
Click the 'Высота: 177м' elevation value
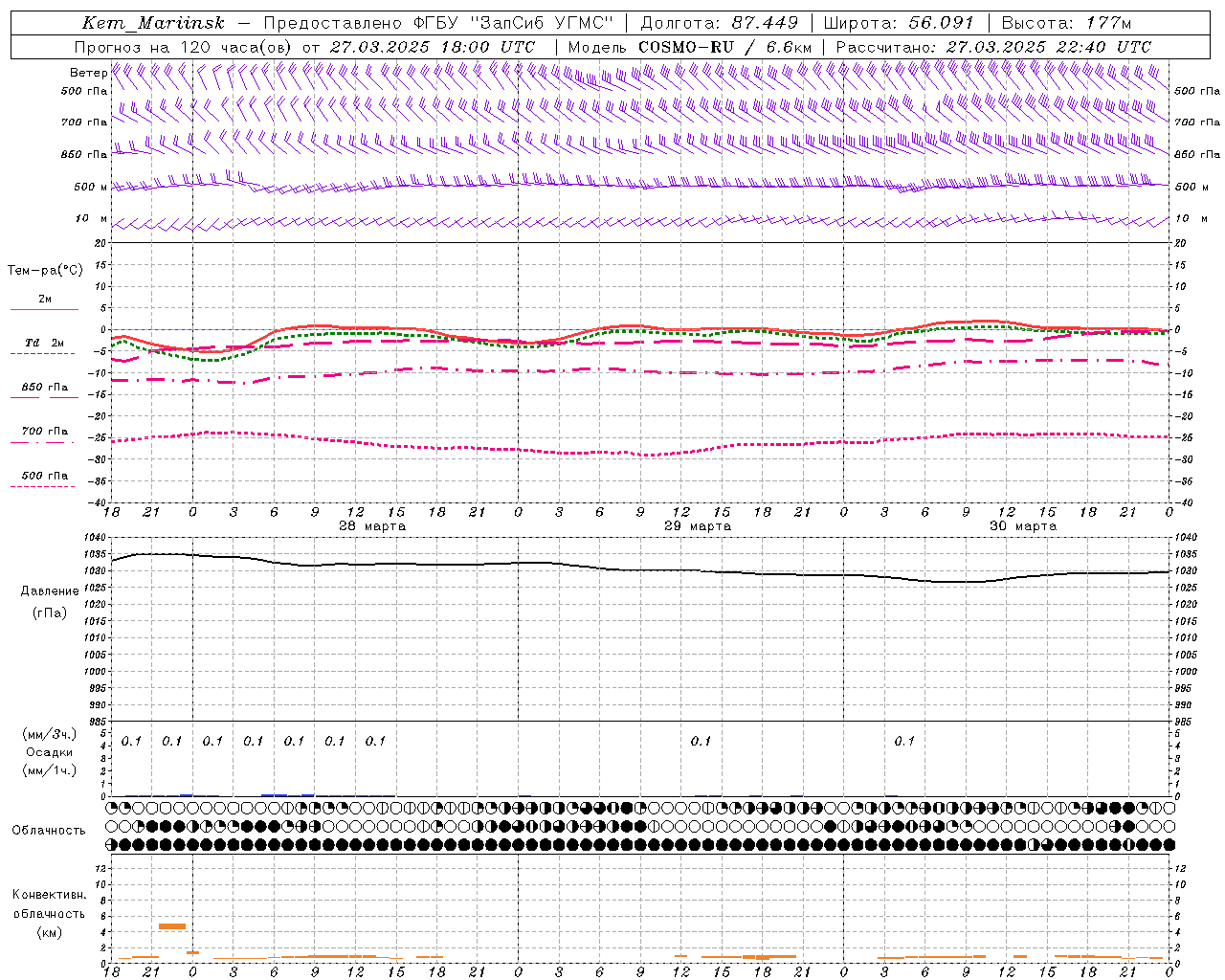(x=1065, y=23)
